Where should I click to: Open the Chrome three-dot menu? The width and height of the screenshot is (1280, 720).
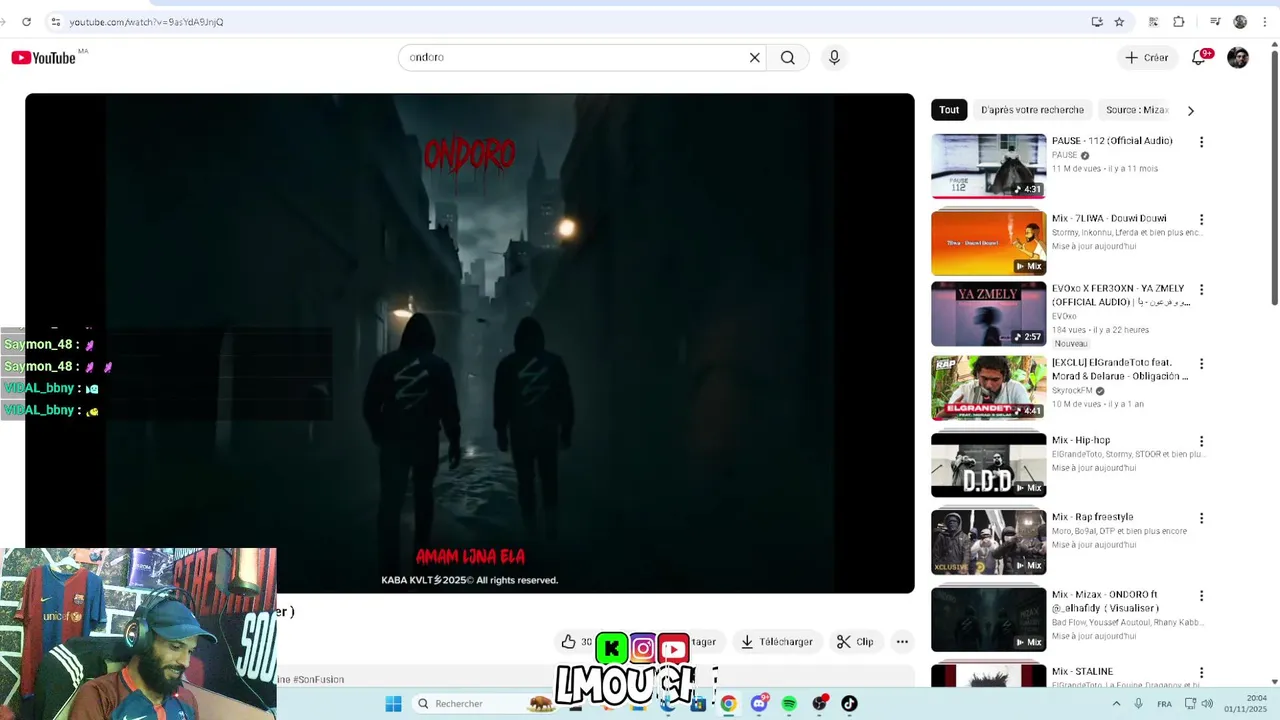pyautogui.click(x=1266, y=22)
